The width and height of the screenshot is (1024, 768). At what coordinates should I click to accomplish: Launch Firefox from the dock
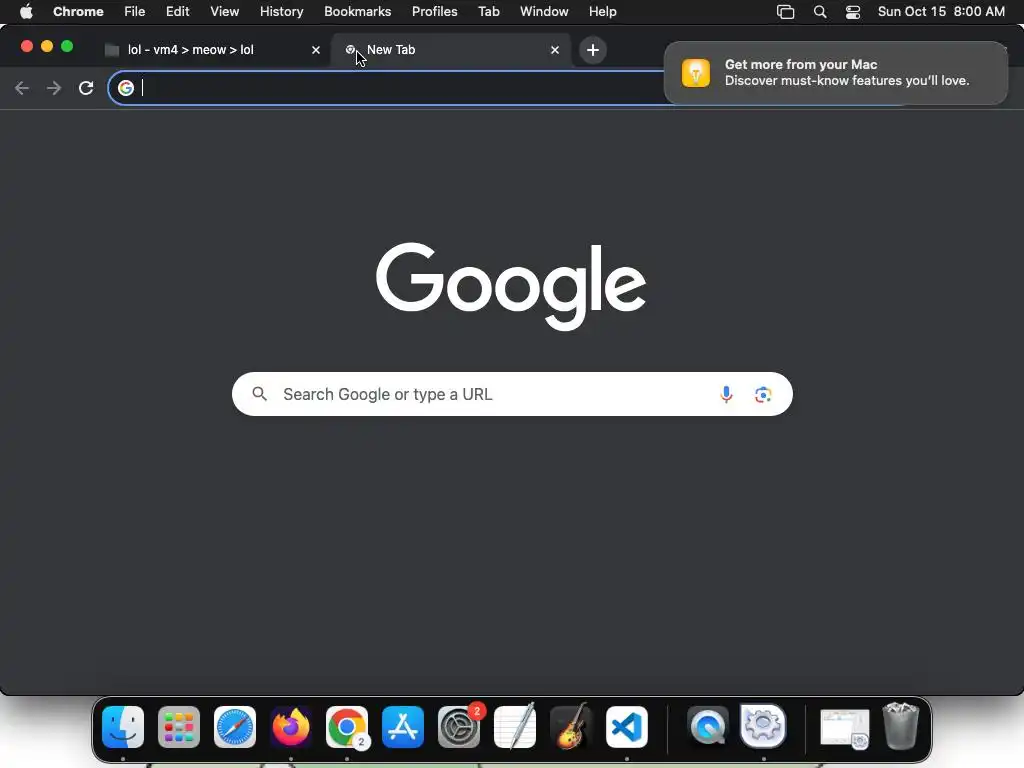click(291, 727)
